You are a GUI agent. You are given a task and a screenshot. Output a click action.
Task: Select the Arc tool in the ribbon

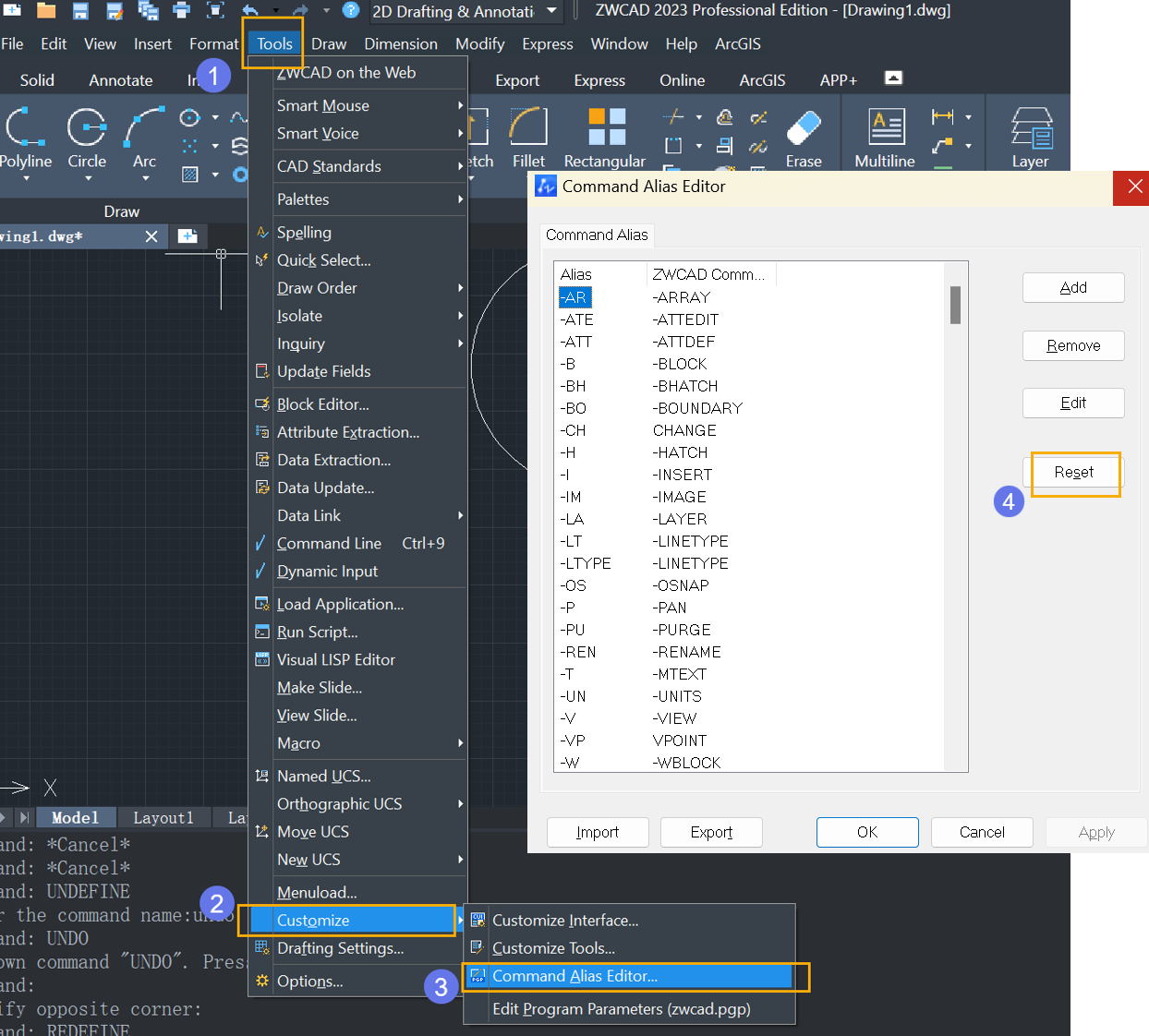(144, 138)
